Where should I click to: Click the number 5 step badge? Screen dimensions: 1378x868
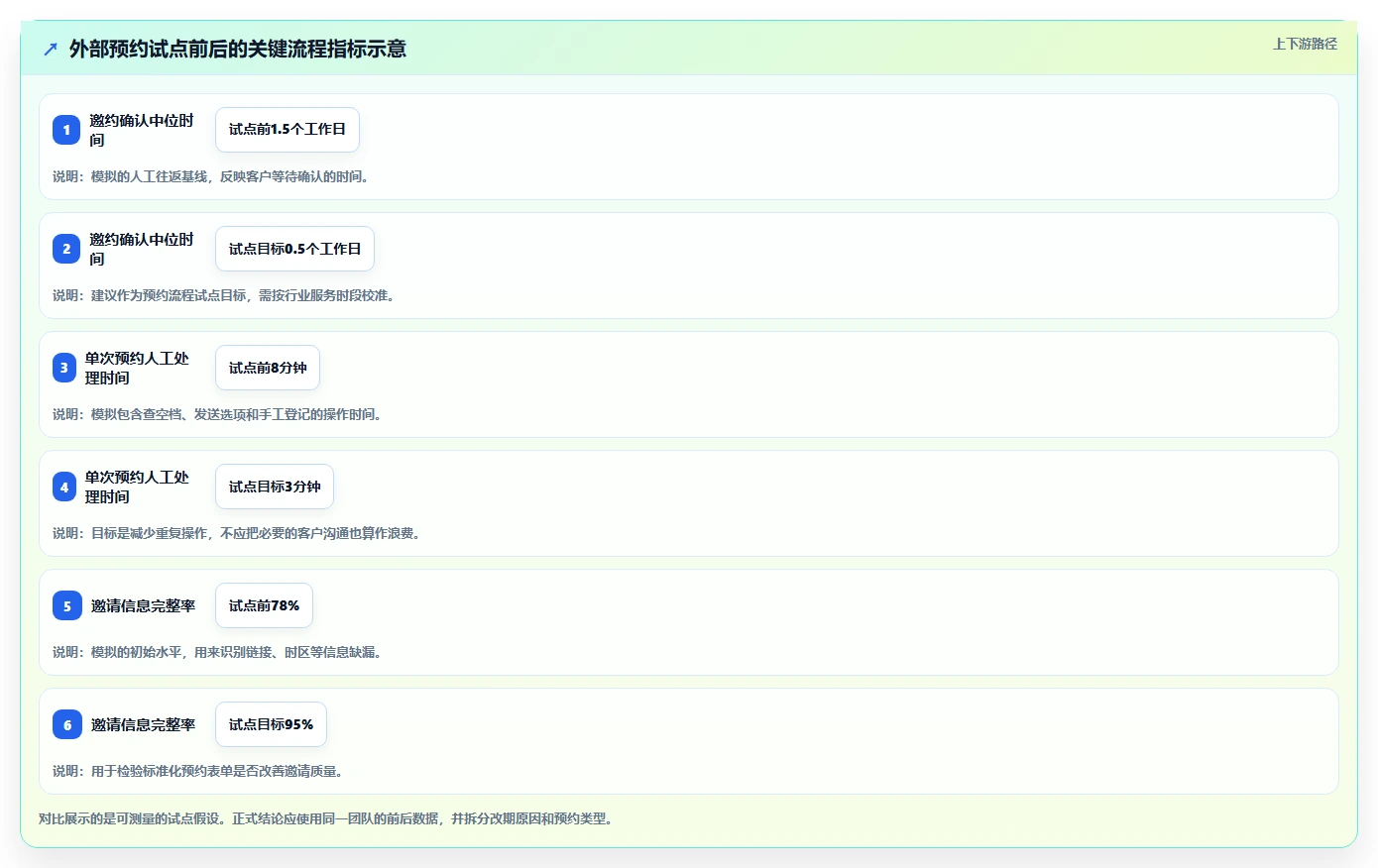point(66,605)
